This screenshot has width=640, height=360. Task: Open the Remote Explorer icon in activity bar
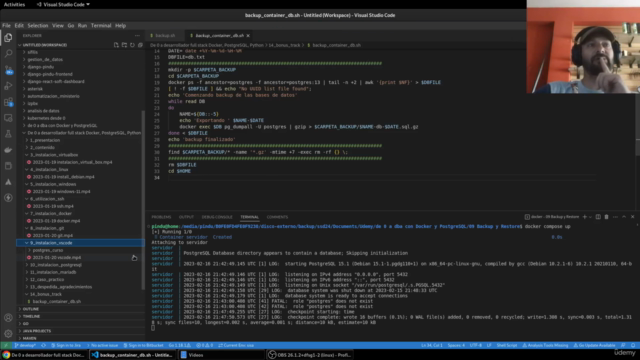(8, 118)
